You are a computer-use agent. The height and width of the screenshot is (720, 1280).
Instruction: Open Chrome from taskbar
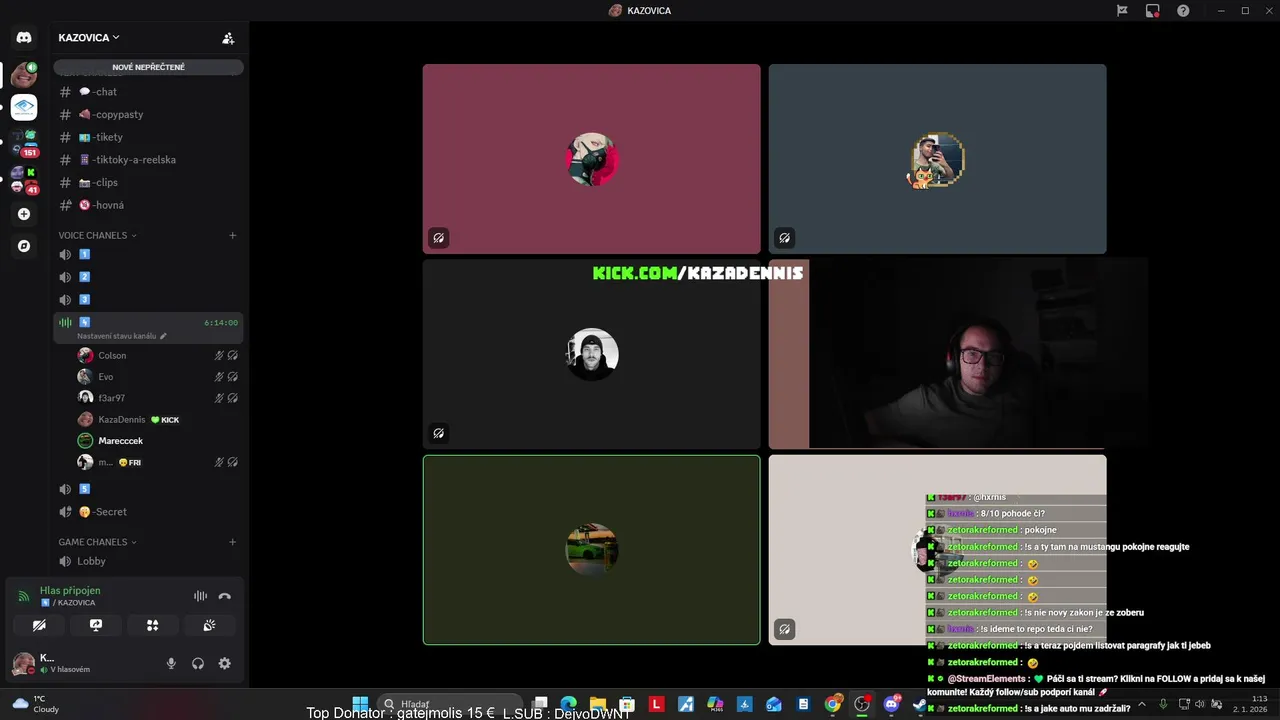coord(833,704)
